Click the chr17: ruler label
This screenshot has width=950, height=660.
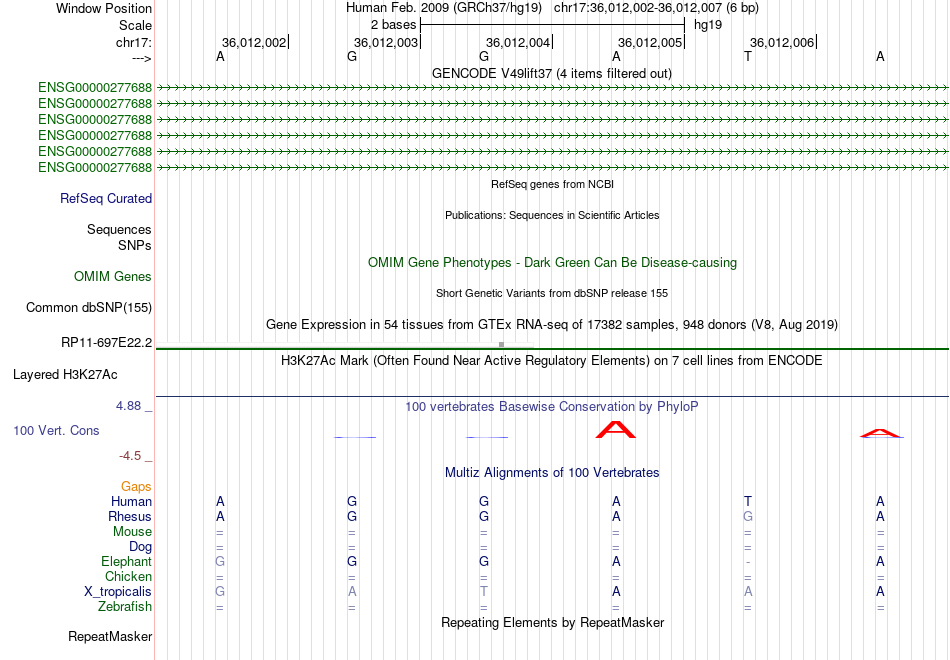tap(134, 42)
